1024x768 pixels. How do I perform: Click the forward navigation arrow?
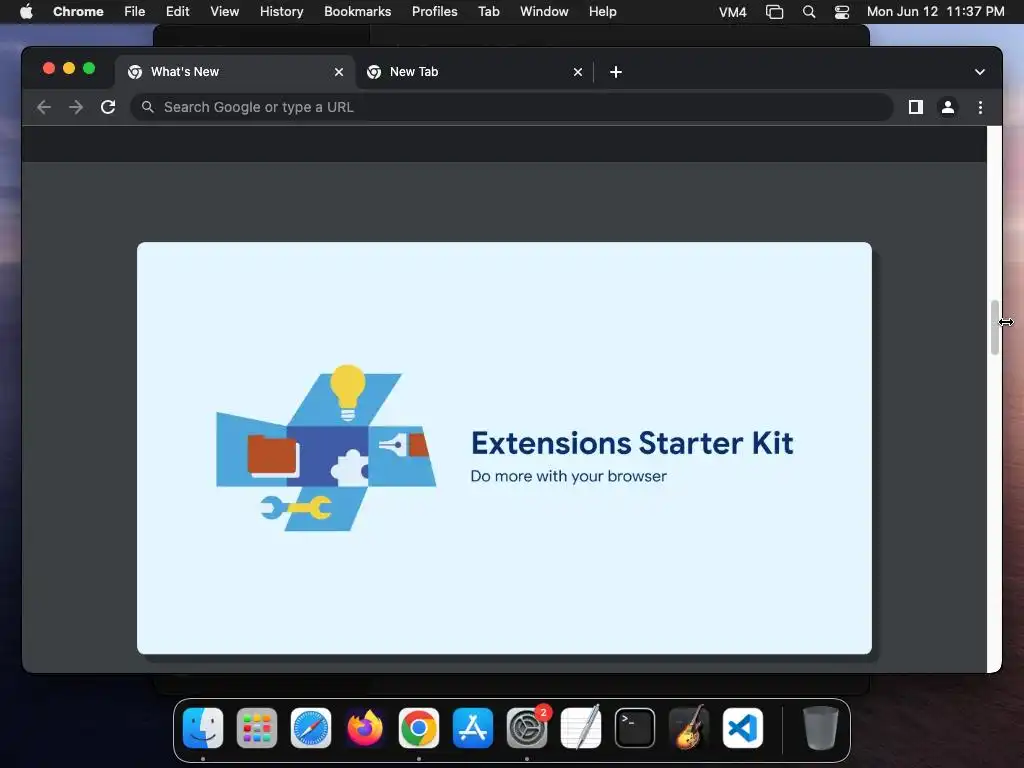76,107
